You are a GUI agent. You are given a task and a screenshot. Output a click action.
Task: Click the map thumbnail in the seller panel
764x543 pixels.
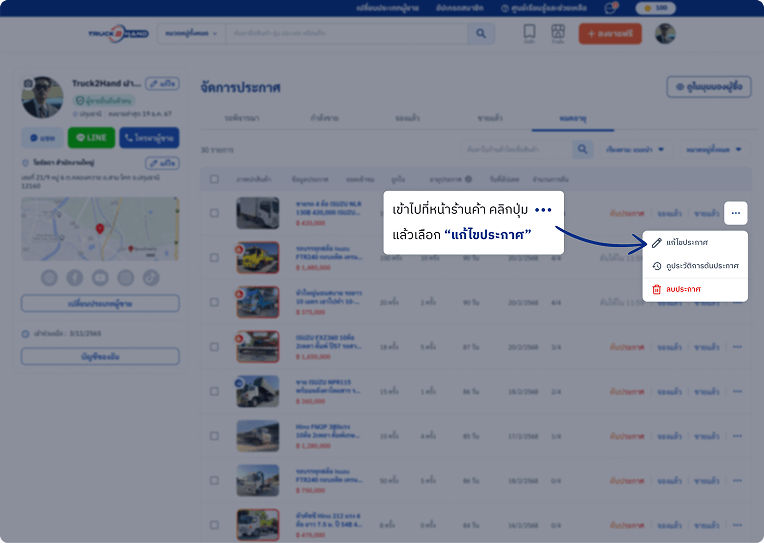(100, 228)
